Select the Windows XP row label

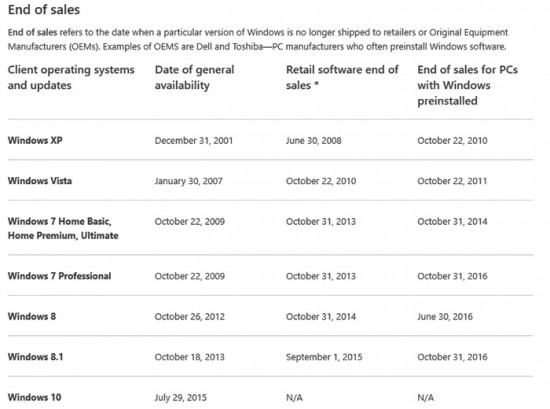(x=35, y=140)
